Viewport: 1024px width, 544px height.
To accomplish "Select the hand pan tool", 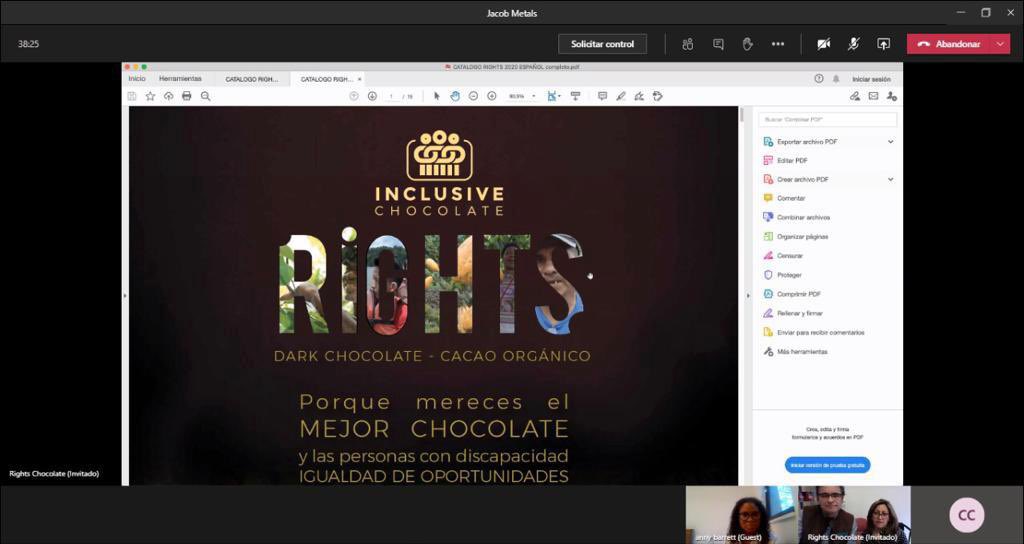I will [455, 96].
